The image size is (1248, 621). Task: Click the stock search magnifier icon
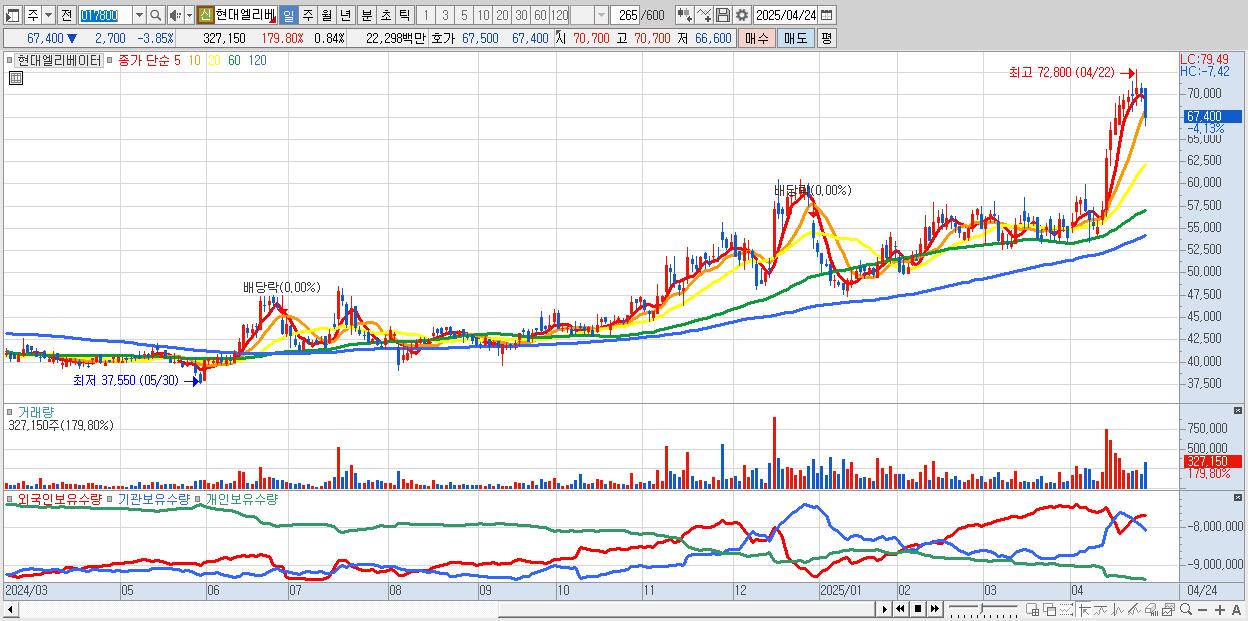point(155,15)
